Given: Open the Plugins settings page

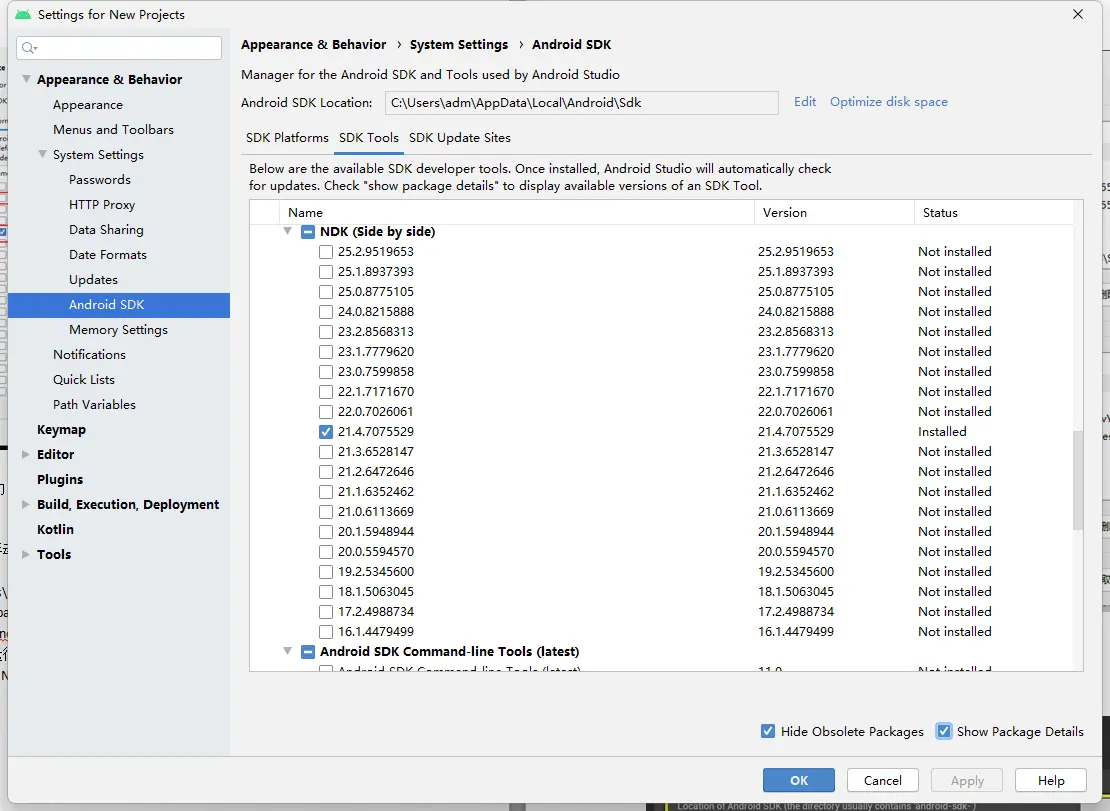Looking at the screenshot, I should coord(60,480).
